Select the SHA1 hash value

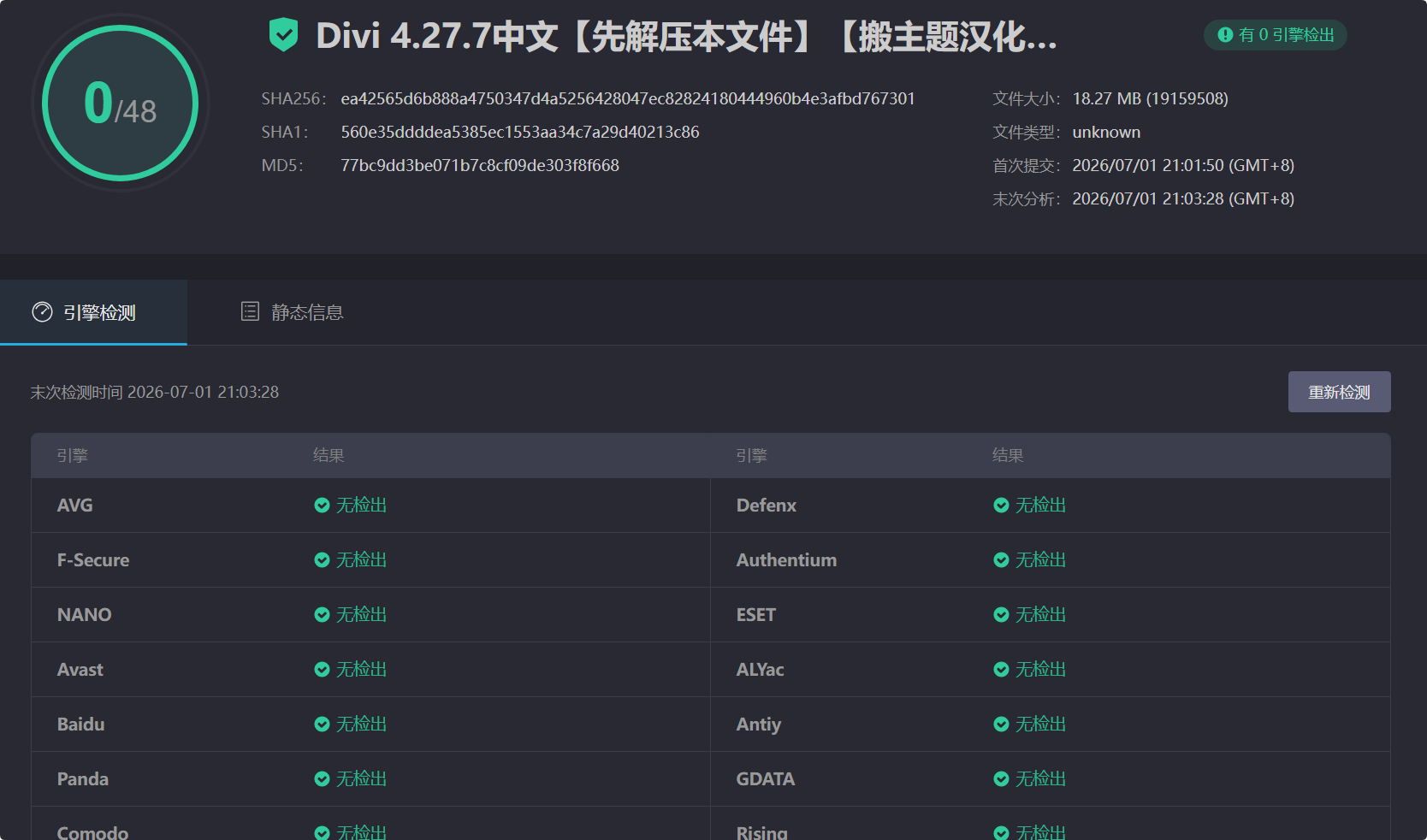pos(520,133)
